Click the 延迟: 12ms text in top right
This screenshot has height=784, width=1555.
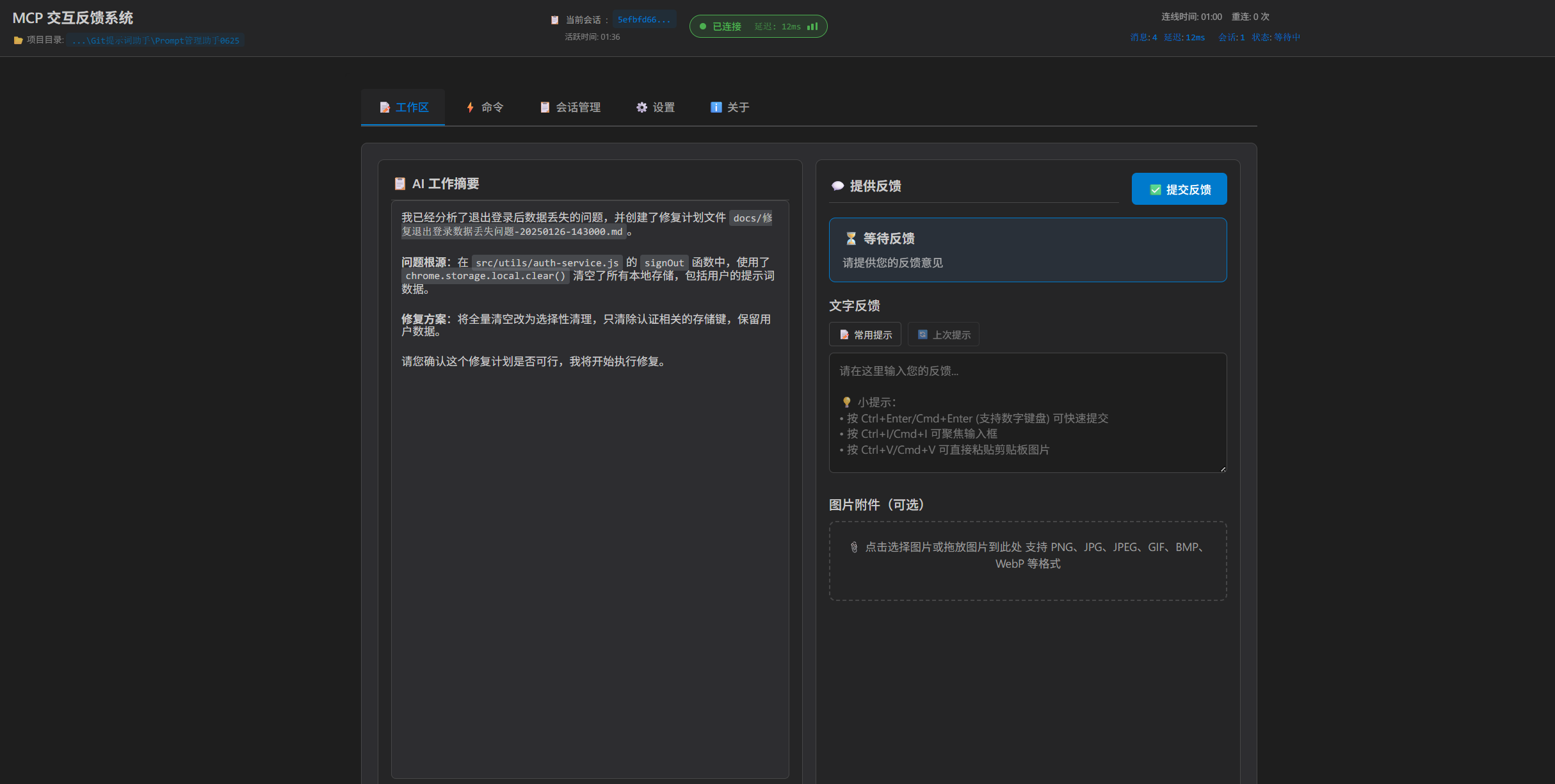[1184, 37]
